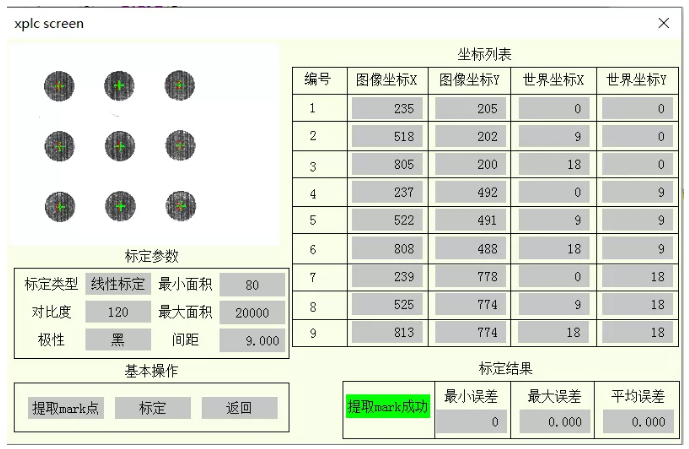The height and width of the screenshot is (449, 689).
Task: Click the center mark dot in image
Action: coord(120,146)
